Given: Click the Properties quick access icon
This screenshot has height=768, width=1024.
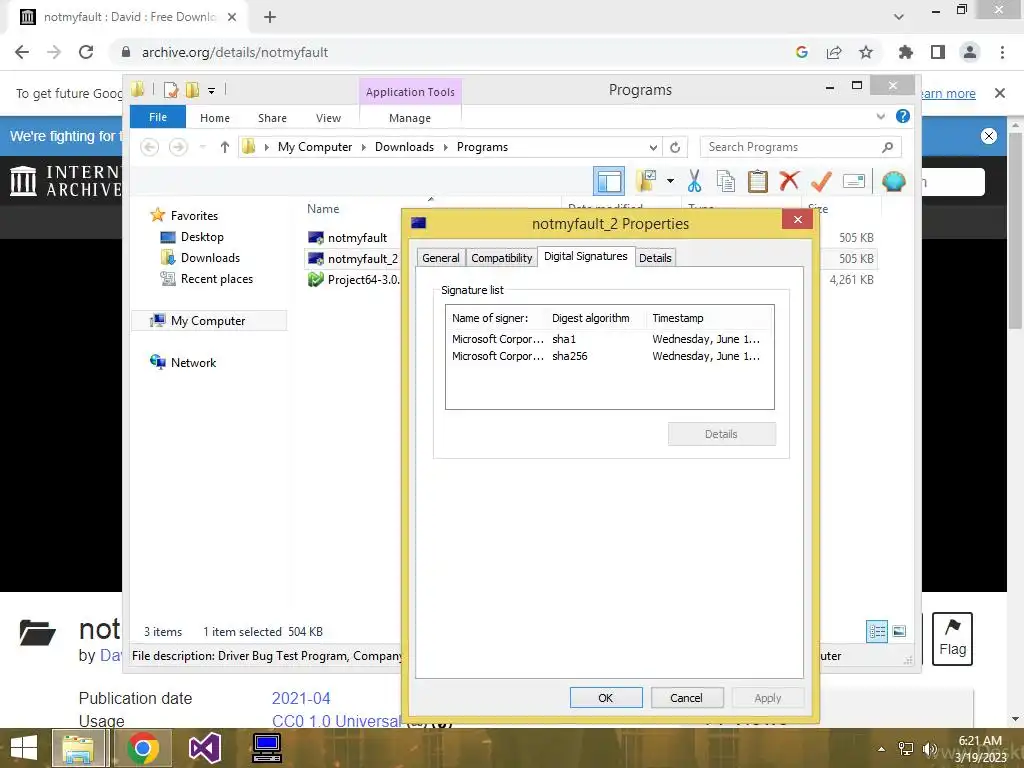Looking at the screenshot, I should point(171,90).
